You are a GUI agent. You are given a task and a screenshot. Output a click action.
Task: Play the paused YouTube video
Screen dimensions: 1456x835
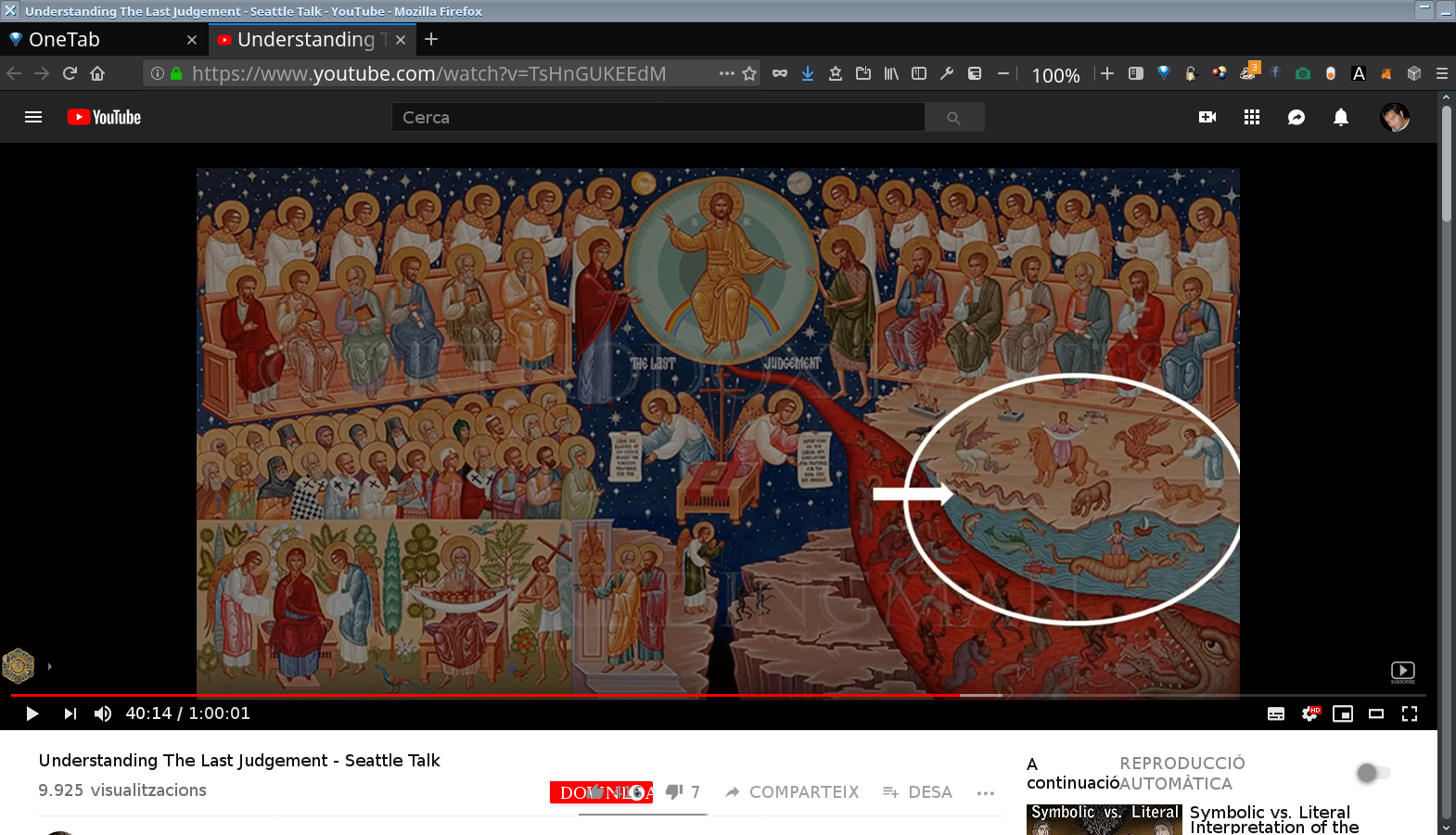[32, 713]
